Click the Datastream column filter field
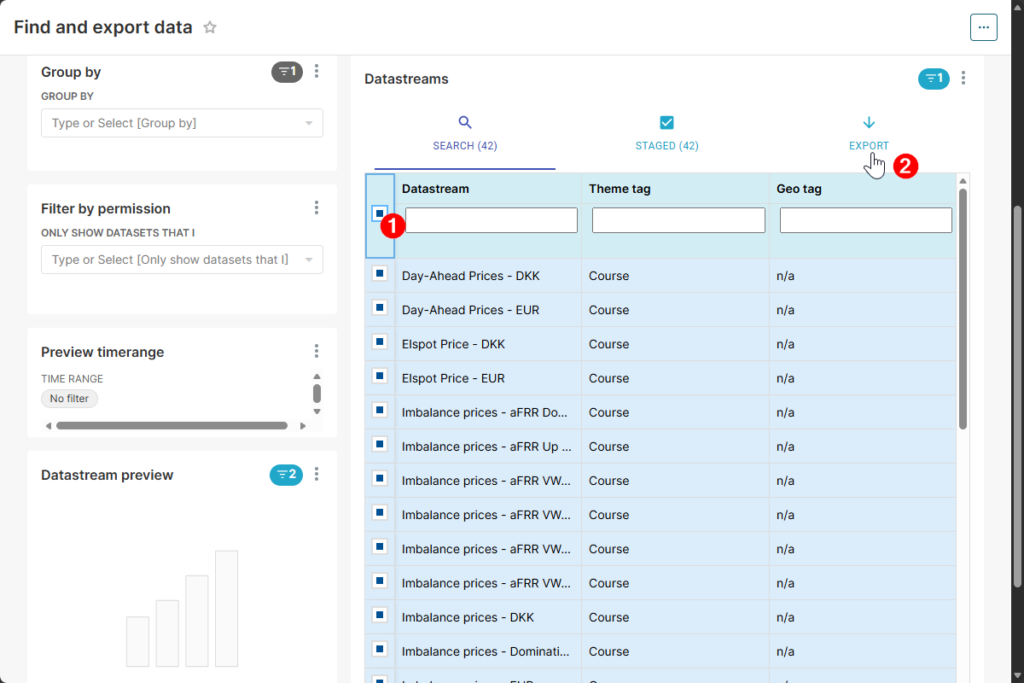 [491, 220]
